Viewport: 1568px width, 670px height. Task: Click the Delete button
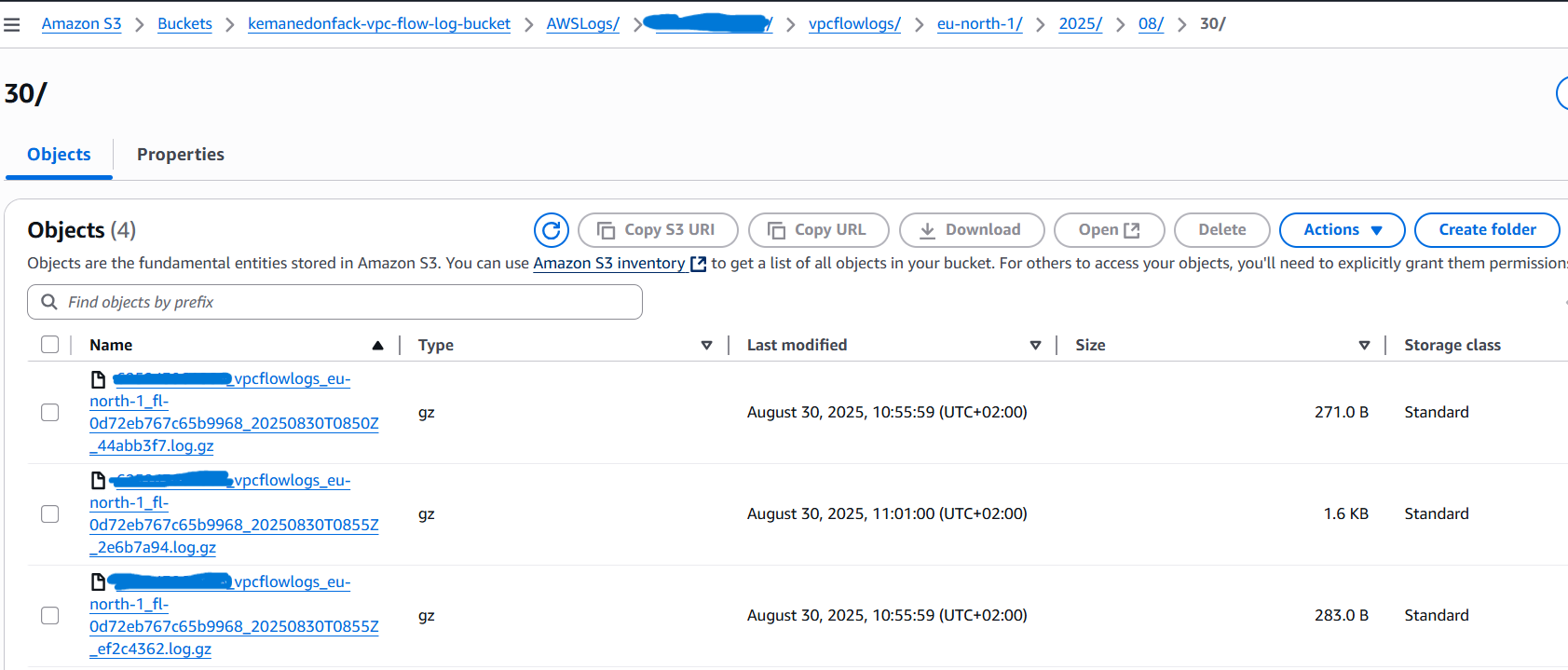click(1222, 230)
